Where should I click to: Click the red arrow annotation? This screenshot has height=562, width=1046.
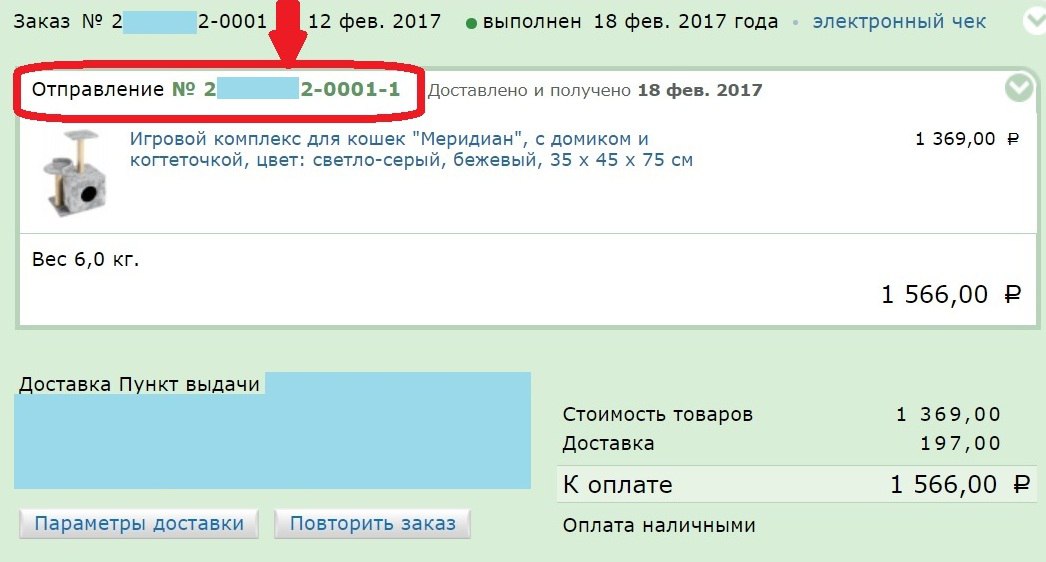(288, 32)
